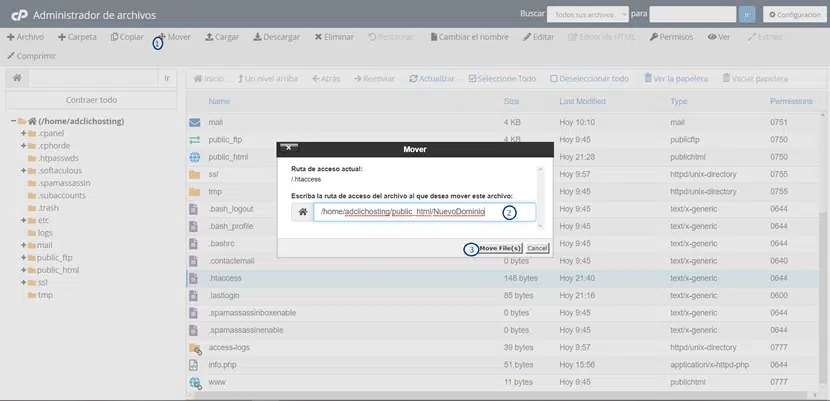
Task: Click Cancel in the Mover dialog
Action: pyautogui.click(x=537, y=247)
